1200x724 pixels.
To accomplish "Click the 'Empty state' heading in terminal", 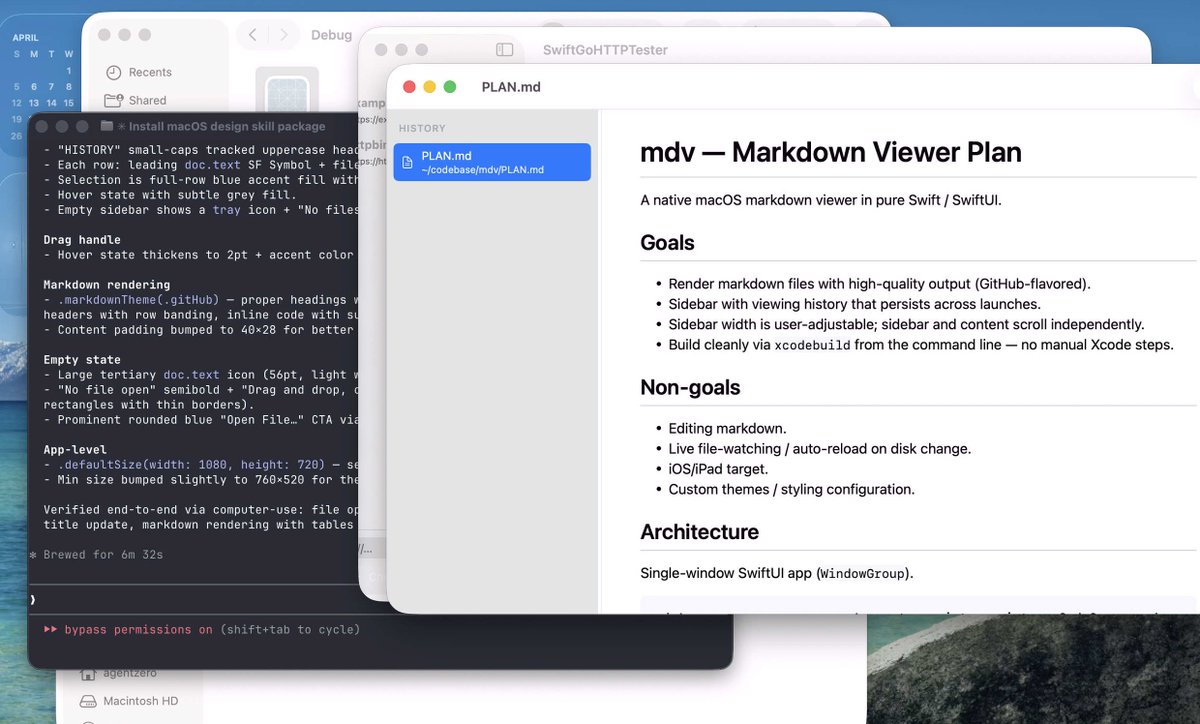I will coord(82,360).
